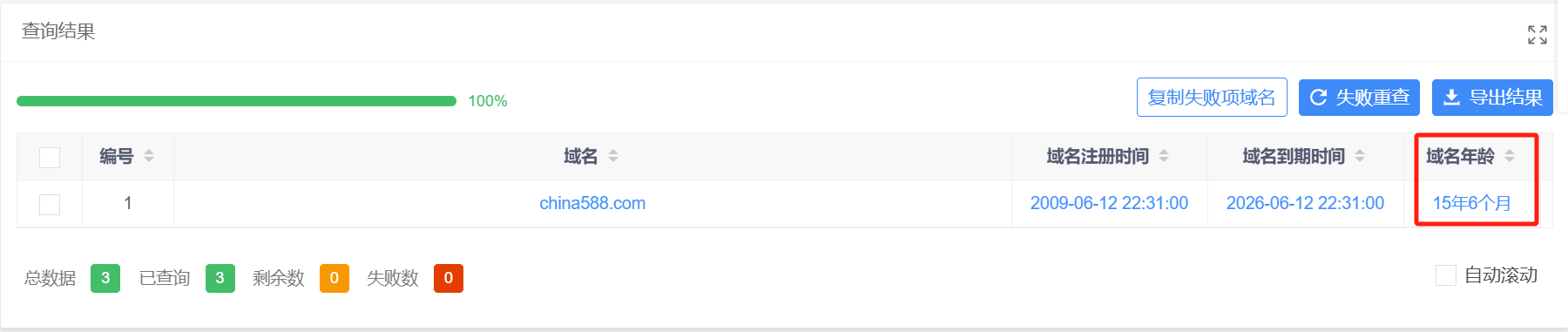Screen dimensions: 1568x332
Task: Expand query results panel to fullscreen
Action: point(1538,35)
